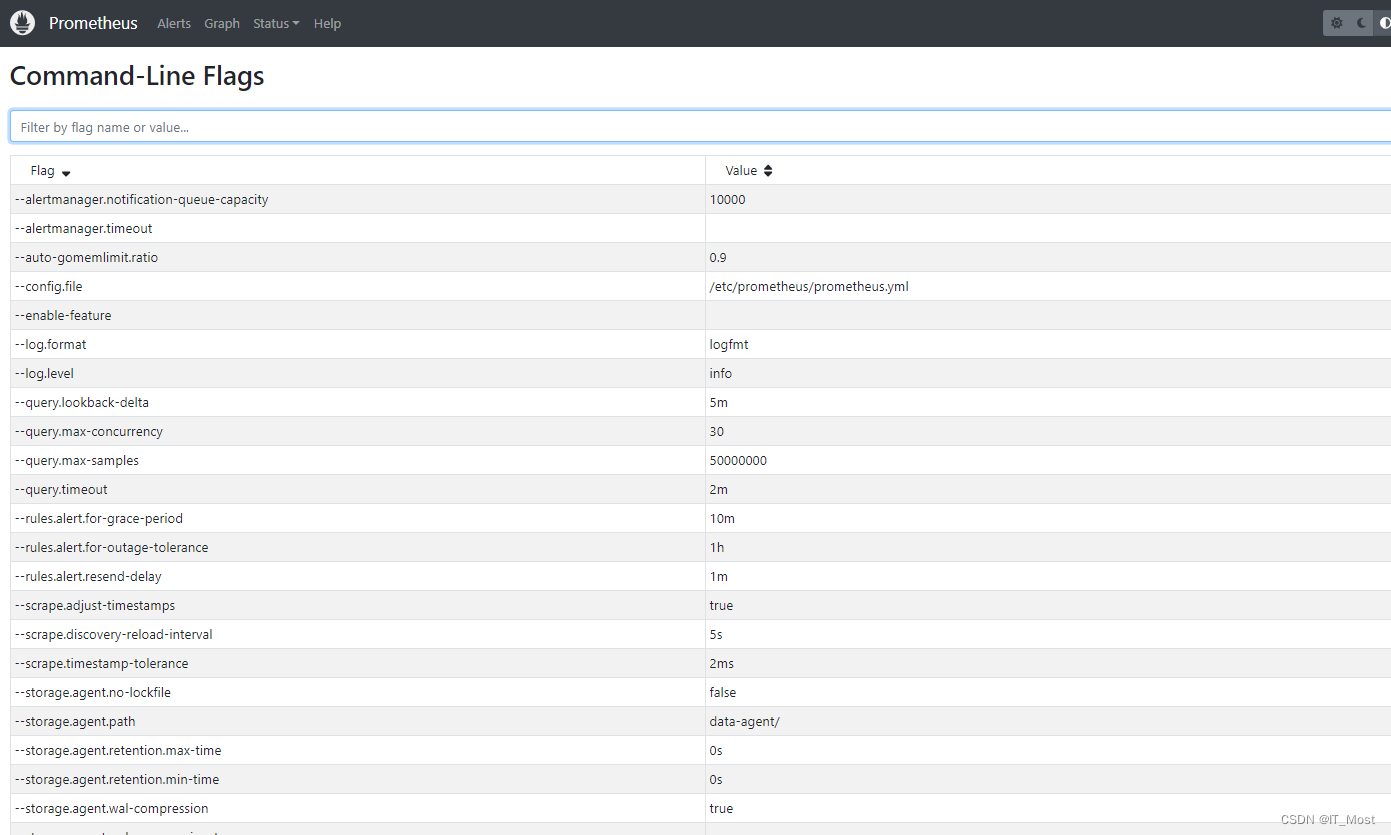Click the value 0.9

coord(718,258)
